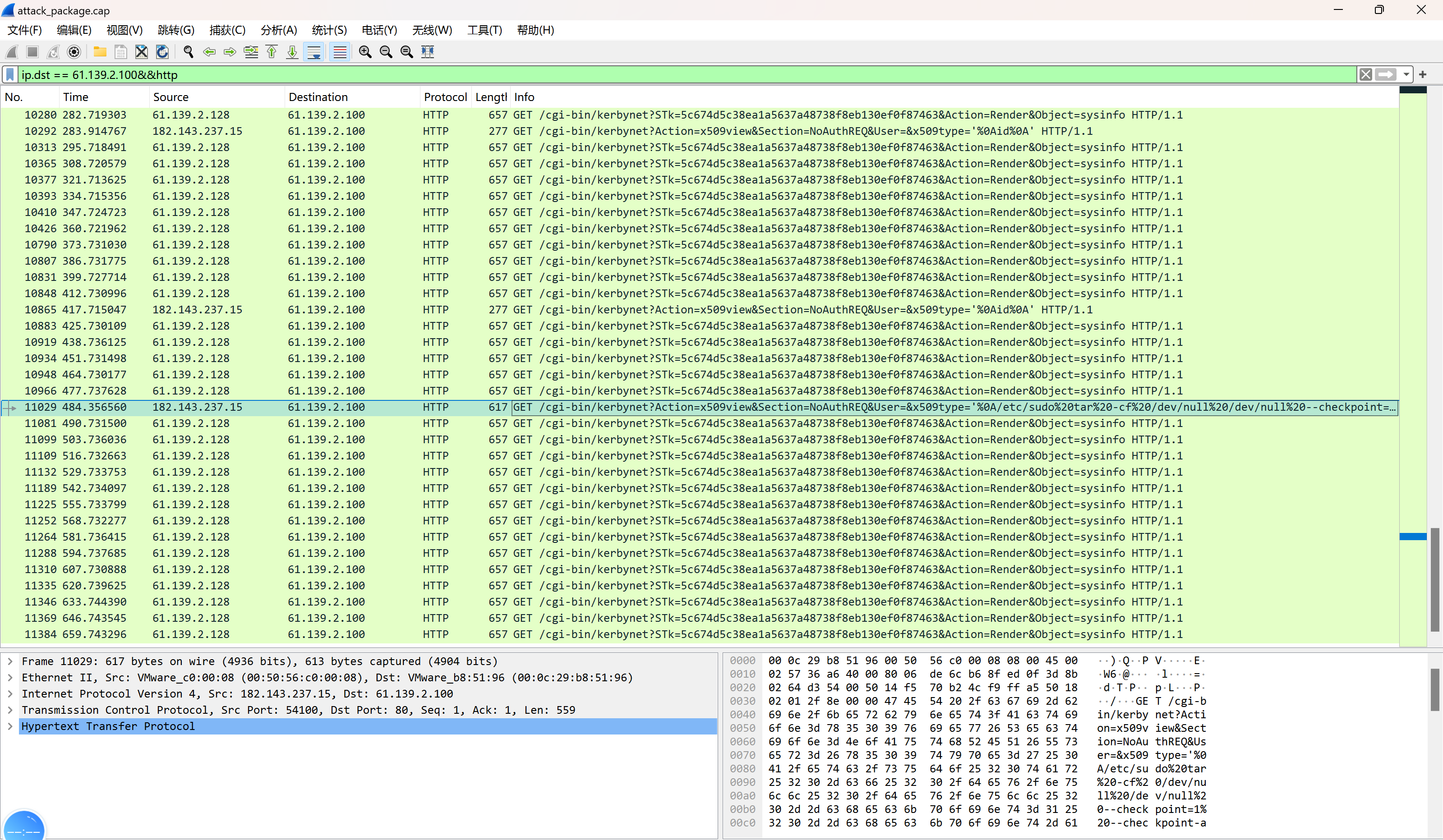The height and width of the screenshot is (840, 1443).
Task: Click the filter bookmark icon
Action: point(10,75)
